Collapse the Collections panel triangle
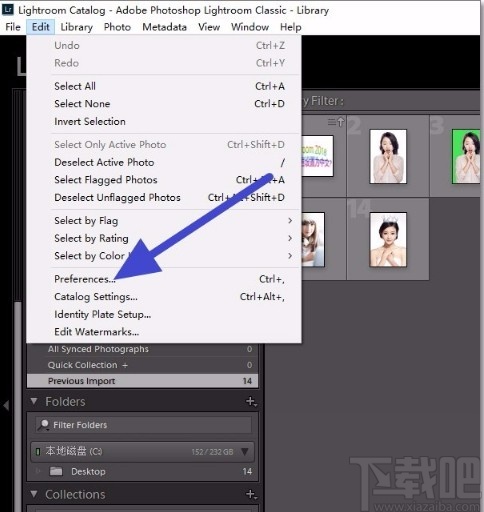484x512 pixels. [34, 494]
